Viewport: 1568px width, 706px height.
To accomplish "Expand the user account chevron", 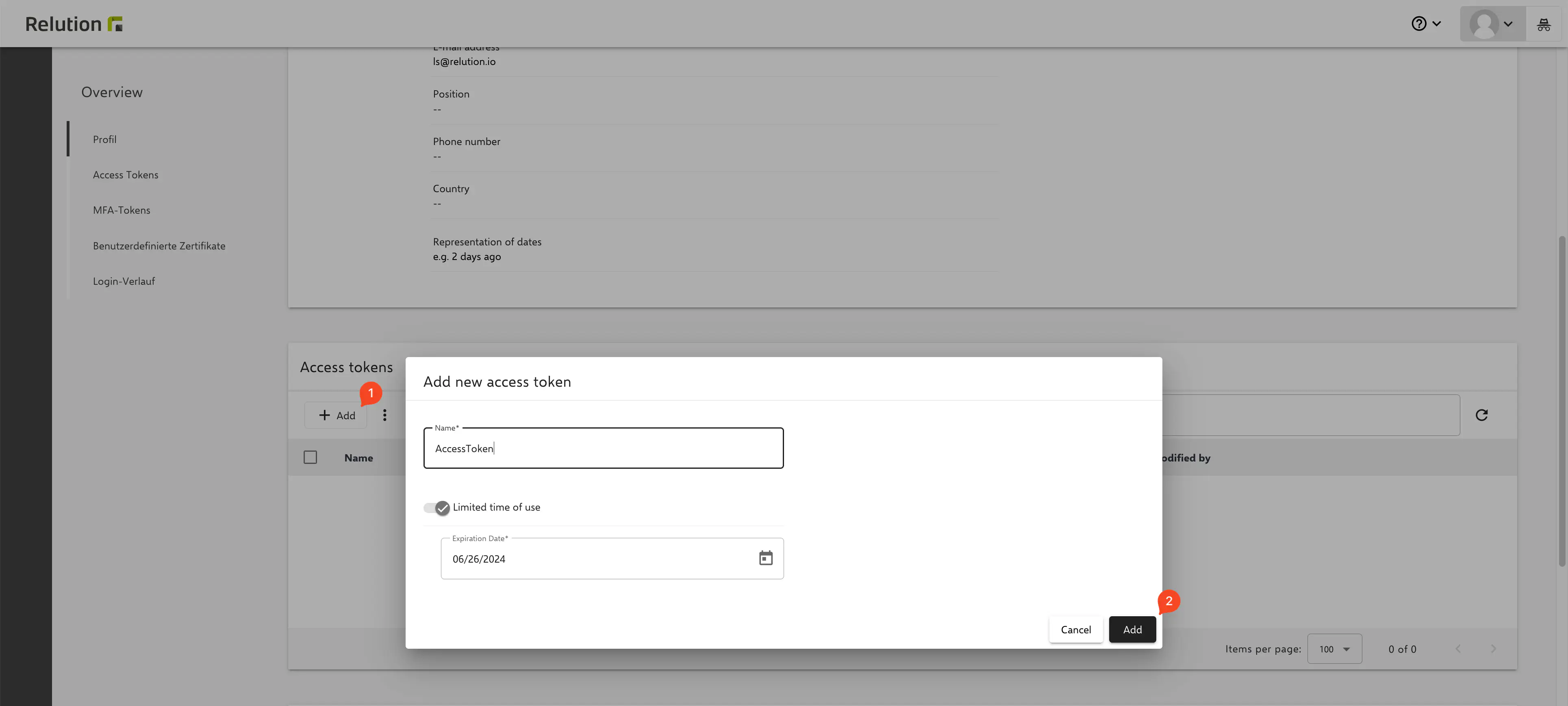I will [1508, 24].
